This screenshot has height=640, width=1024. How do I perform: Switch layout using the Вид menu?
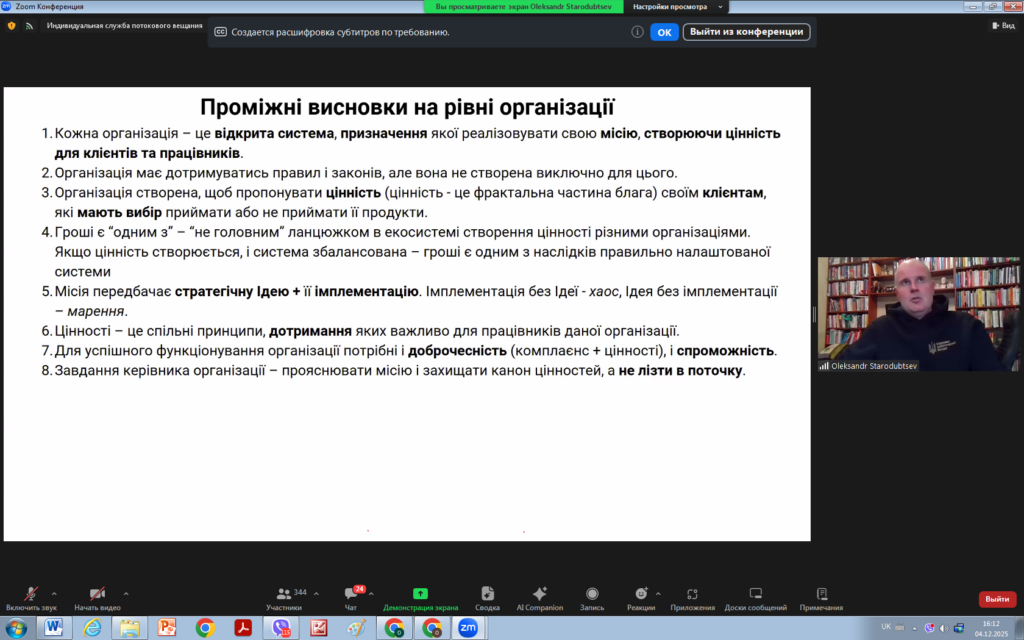(x=1003, y=26)
